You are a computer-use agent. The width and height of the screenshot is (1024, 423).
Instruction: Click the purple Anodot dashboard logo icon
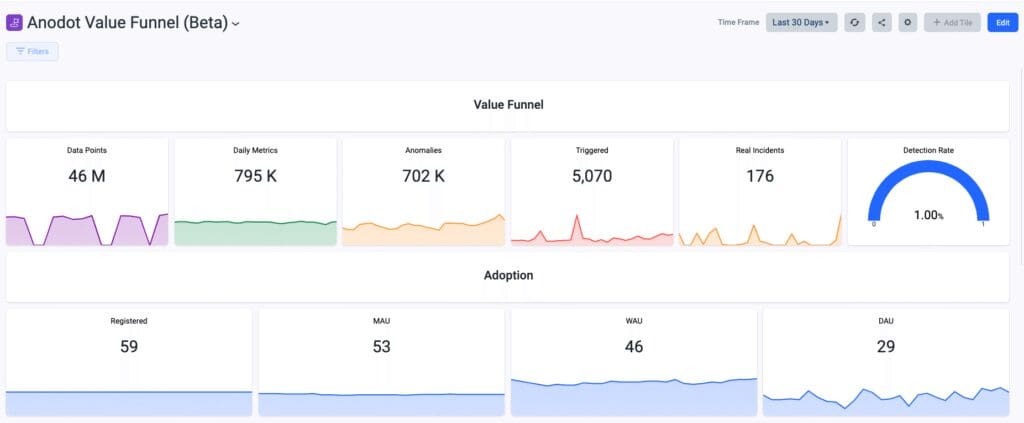pos(14,22)
